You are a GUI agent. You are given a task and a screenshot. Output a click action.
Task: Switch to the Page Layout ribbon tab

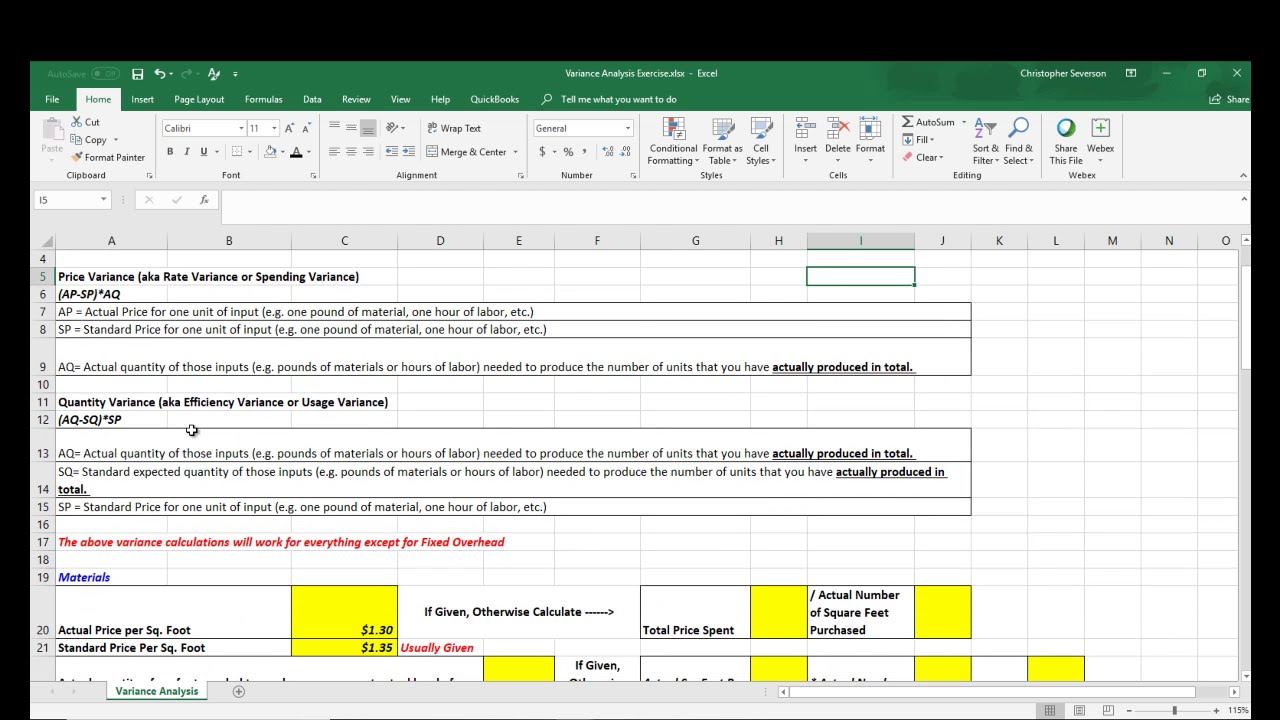(199, 99)
